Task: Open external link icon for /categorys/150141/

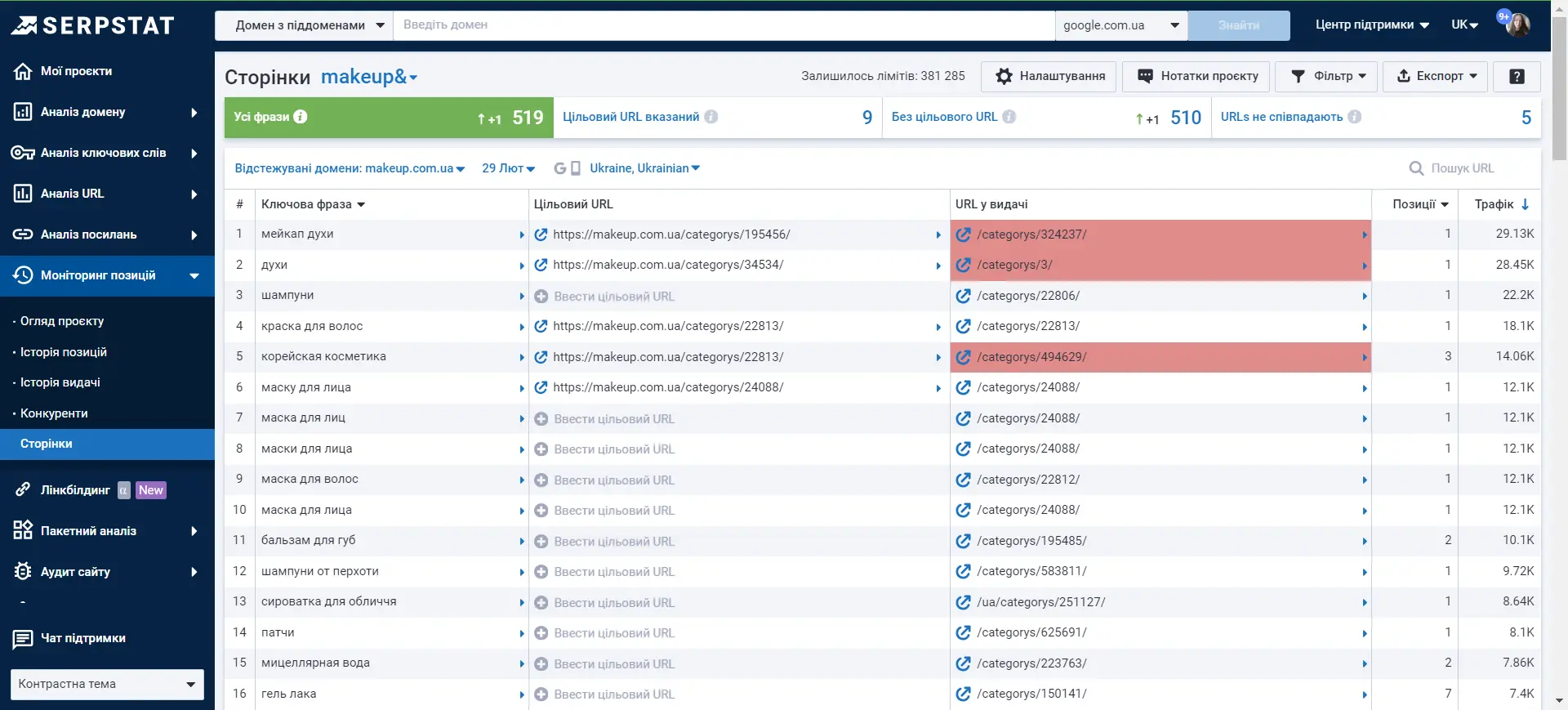Action: (964, 694)
